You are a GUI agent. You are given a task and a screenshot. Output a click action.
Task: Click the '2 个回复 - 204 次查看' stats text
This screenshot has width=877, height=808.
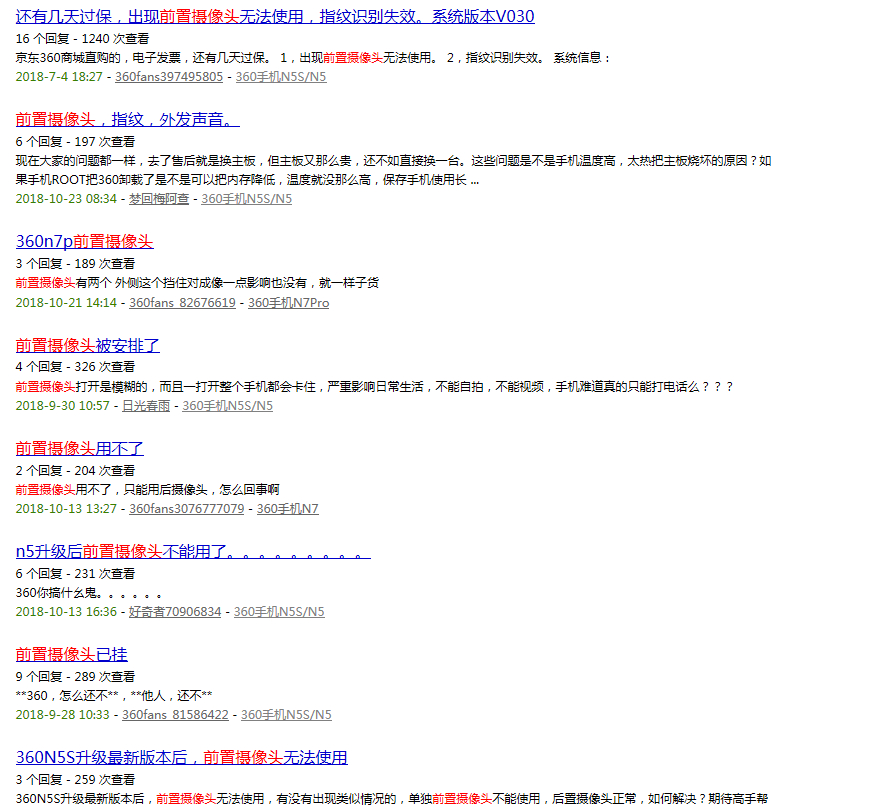click(x=76, y=470)
